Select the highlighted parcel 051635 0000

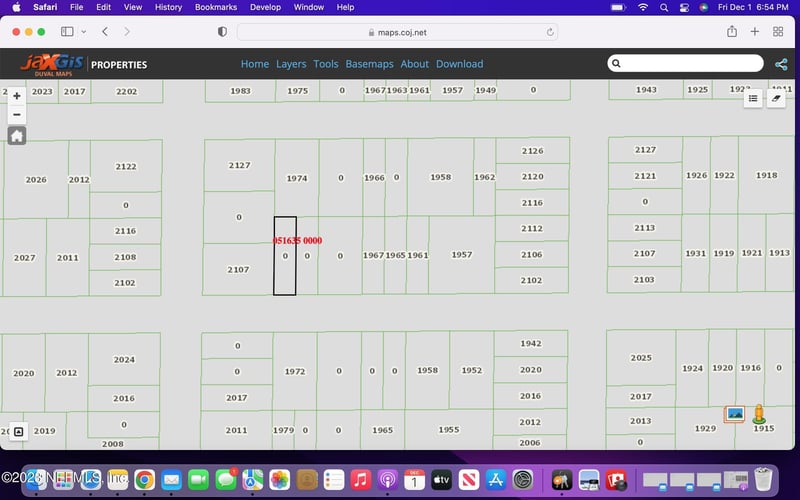[285, 270]
